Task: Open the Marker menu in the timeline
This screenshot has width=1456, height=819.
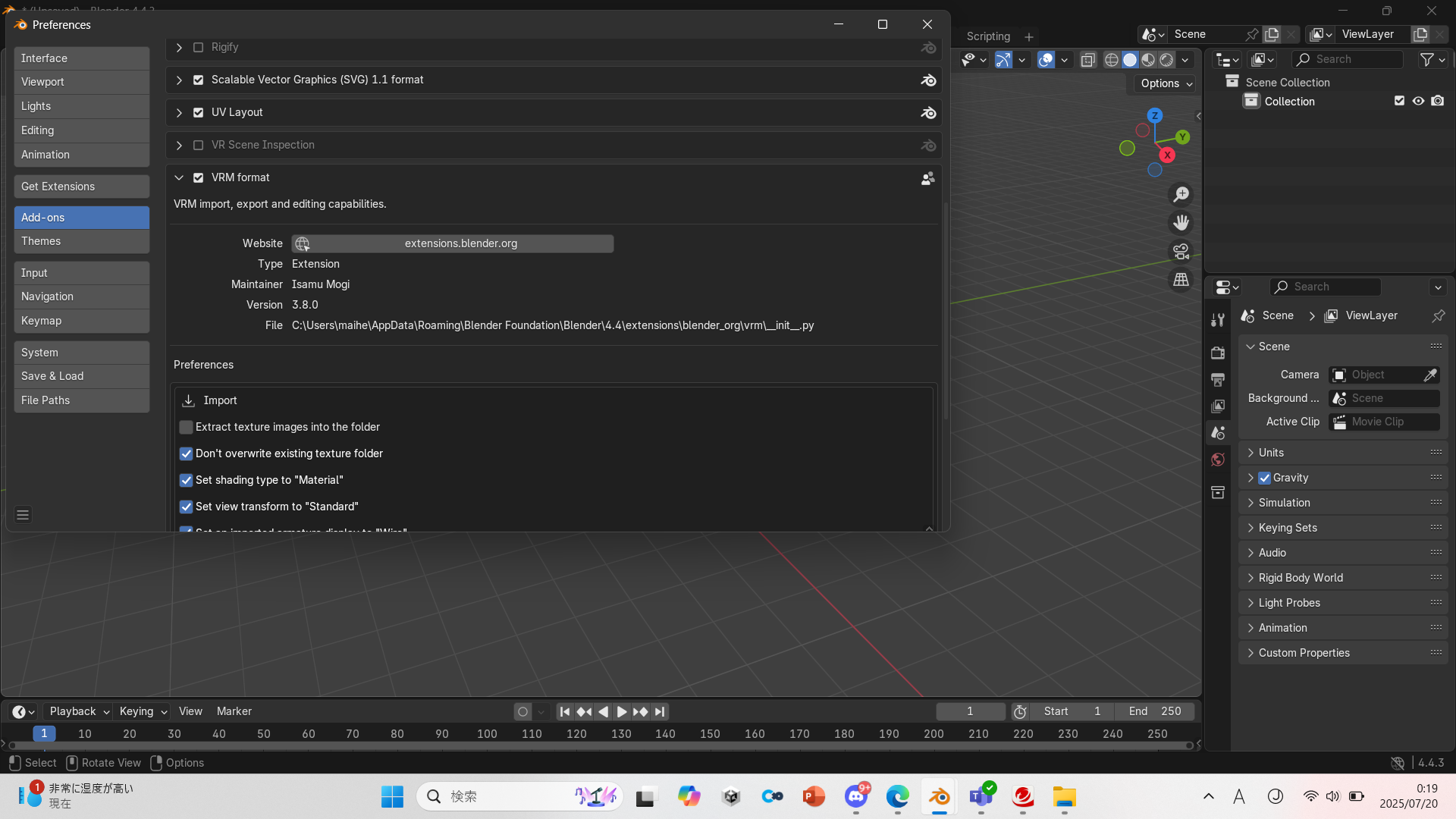Action: (234, 711)
